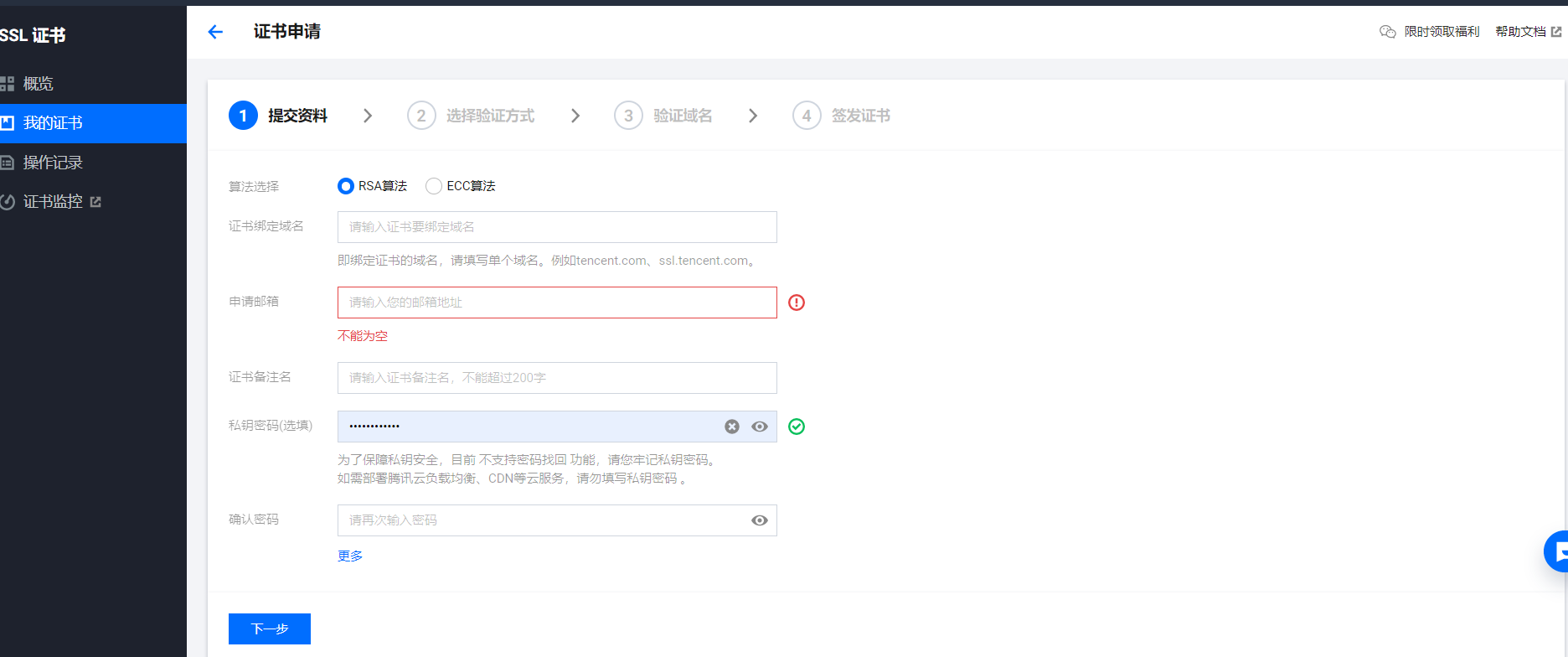Click the 证书监控 external-link icon
Image resolution: width=1568 pixels, height=657 pixels.
(x=95, y=202)
